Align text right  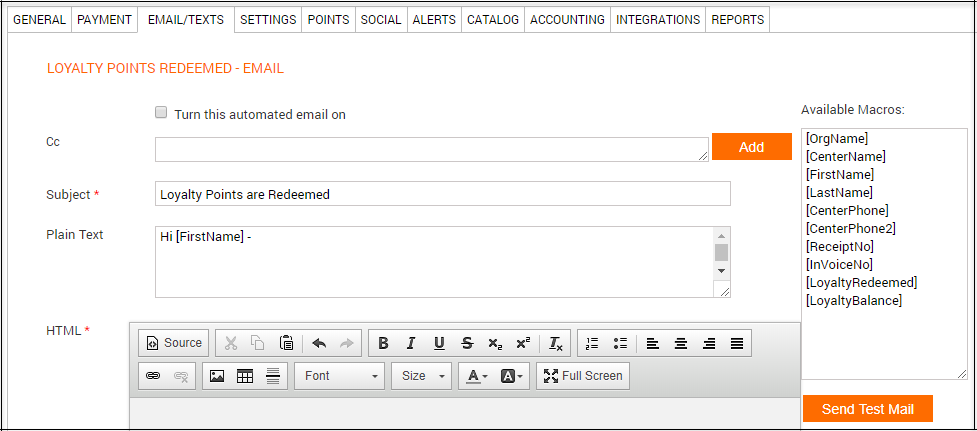(x=708, y=343)
